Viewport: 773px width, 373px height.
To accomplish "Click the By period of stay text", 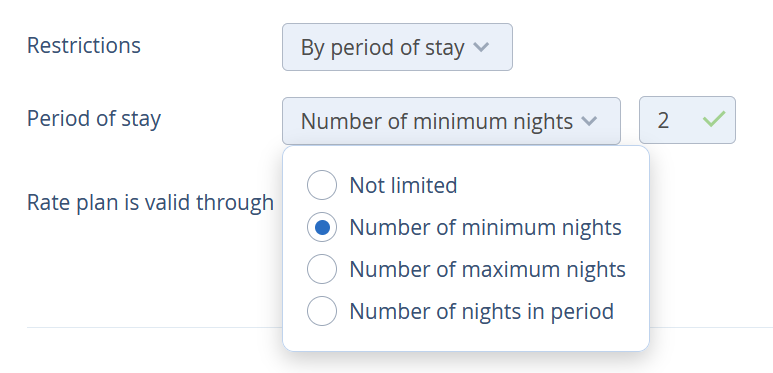I will pyautogui.click(x=383, y=48).
